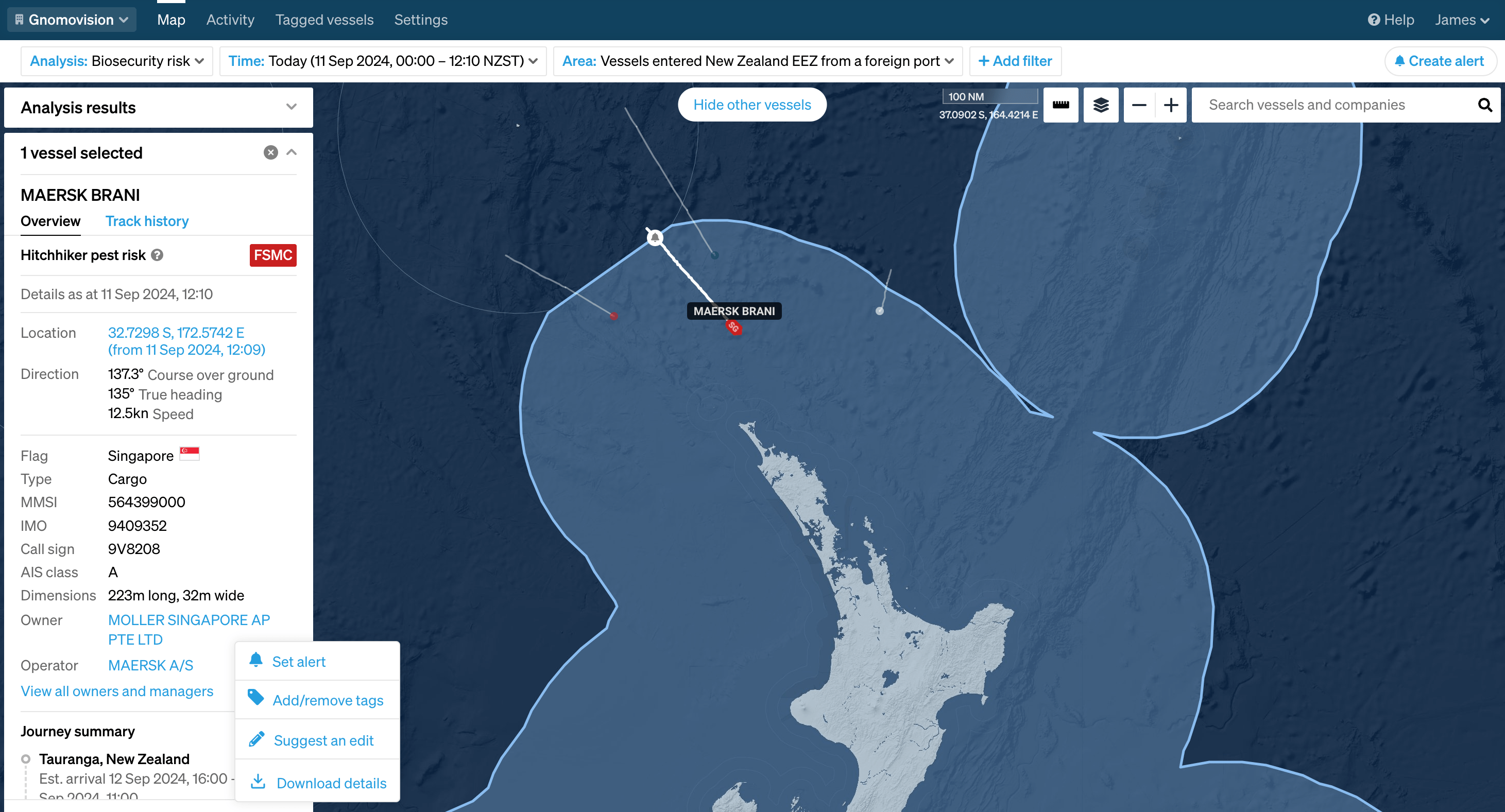Open vessel location coordinates link

[186, 341]
